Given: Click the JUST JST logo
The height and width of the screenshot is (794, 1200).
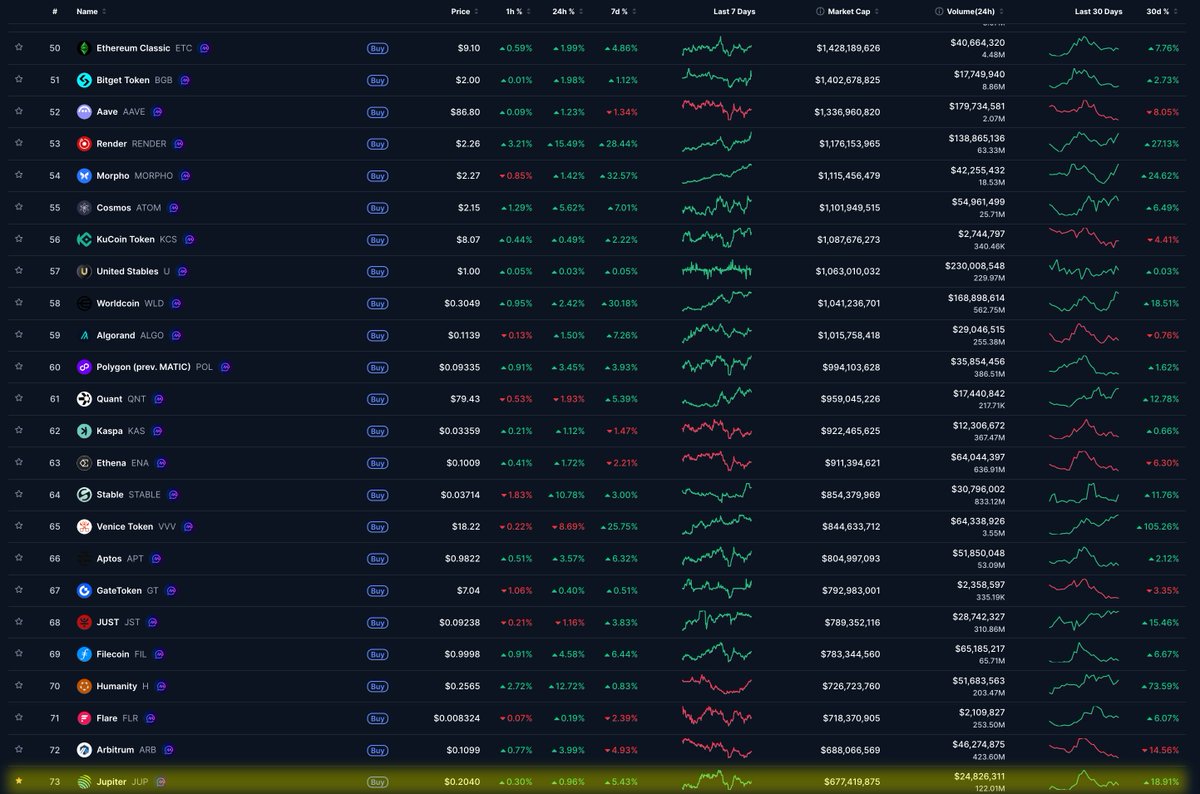Looking at the screenshot, I should click(84, 623).
